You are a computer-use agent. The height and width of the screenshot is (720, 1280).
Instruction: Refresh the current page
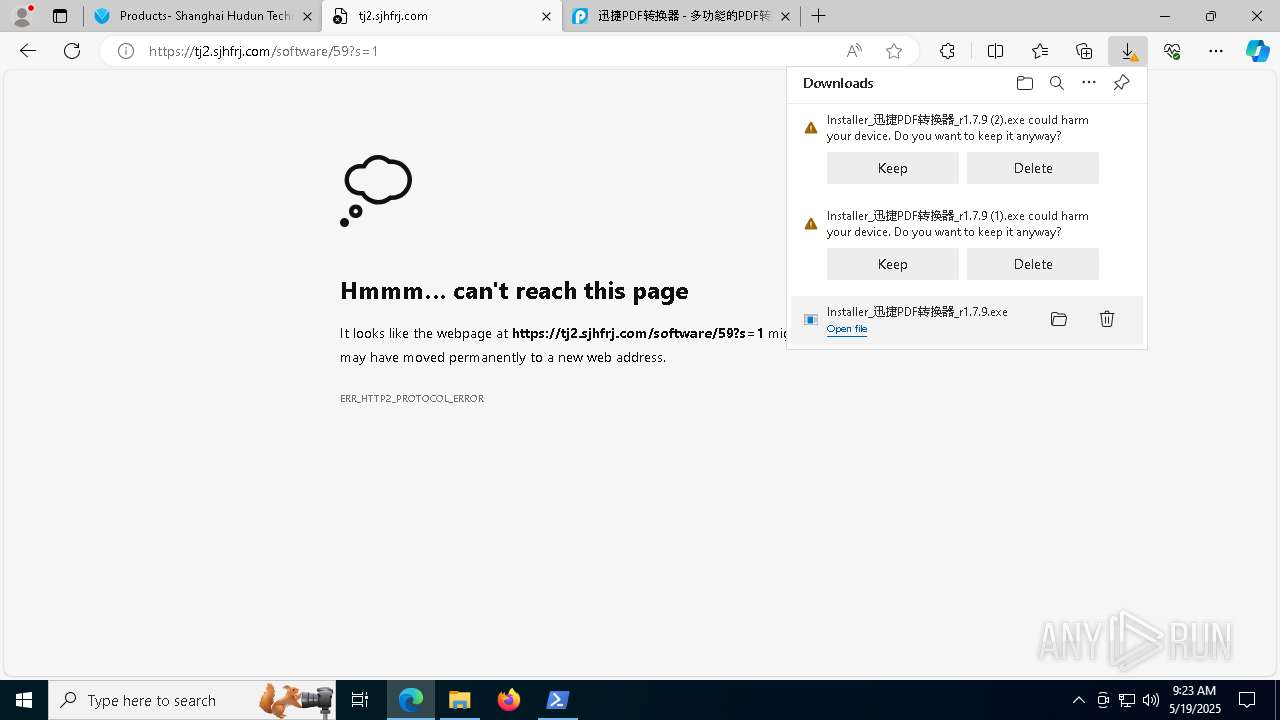tap(72, 51)
